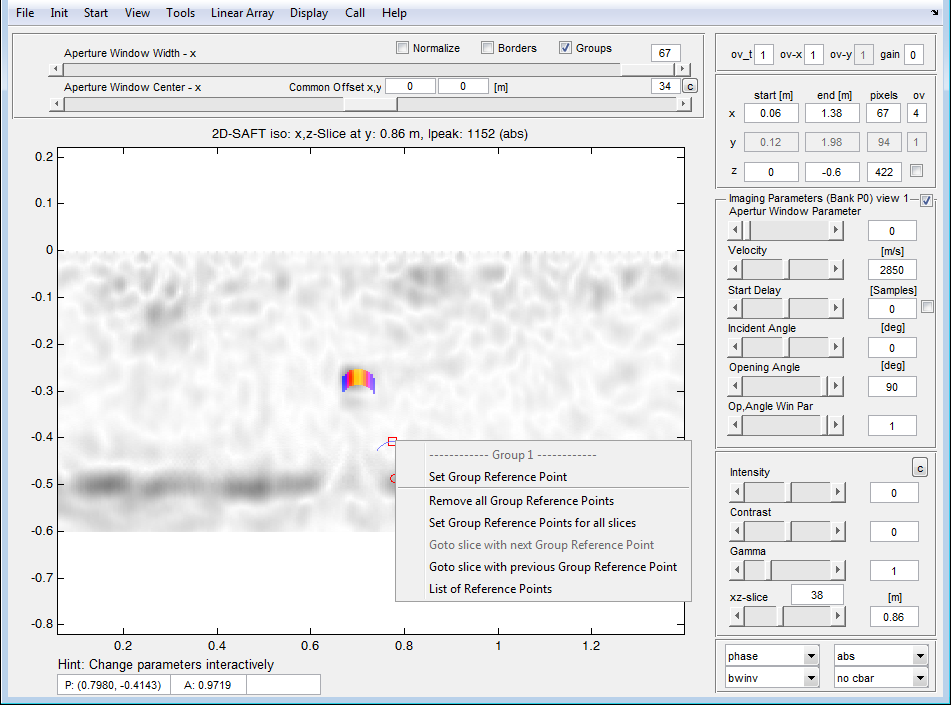Open the File menu
Screen dimensions: 951x705
pyautogui.click(x=25, y=13)
